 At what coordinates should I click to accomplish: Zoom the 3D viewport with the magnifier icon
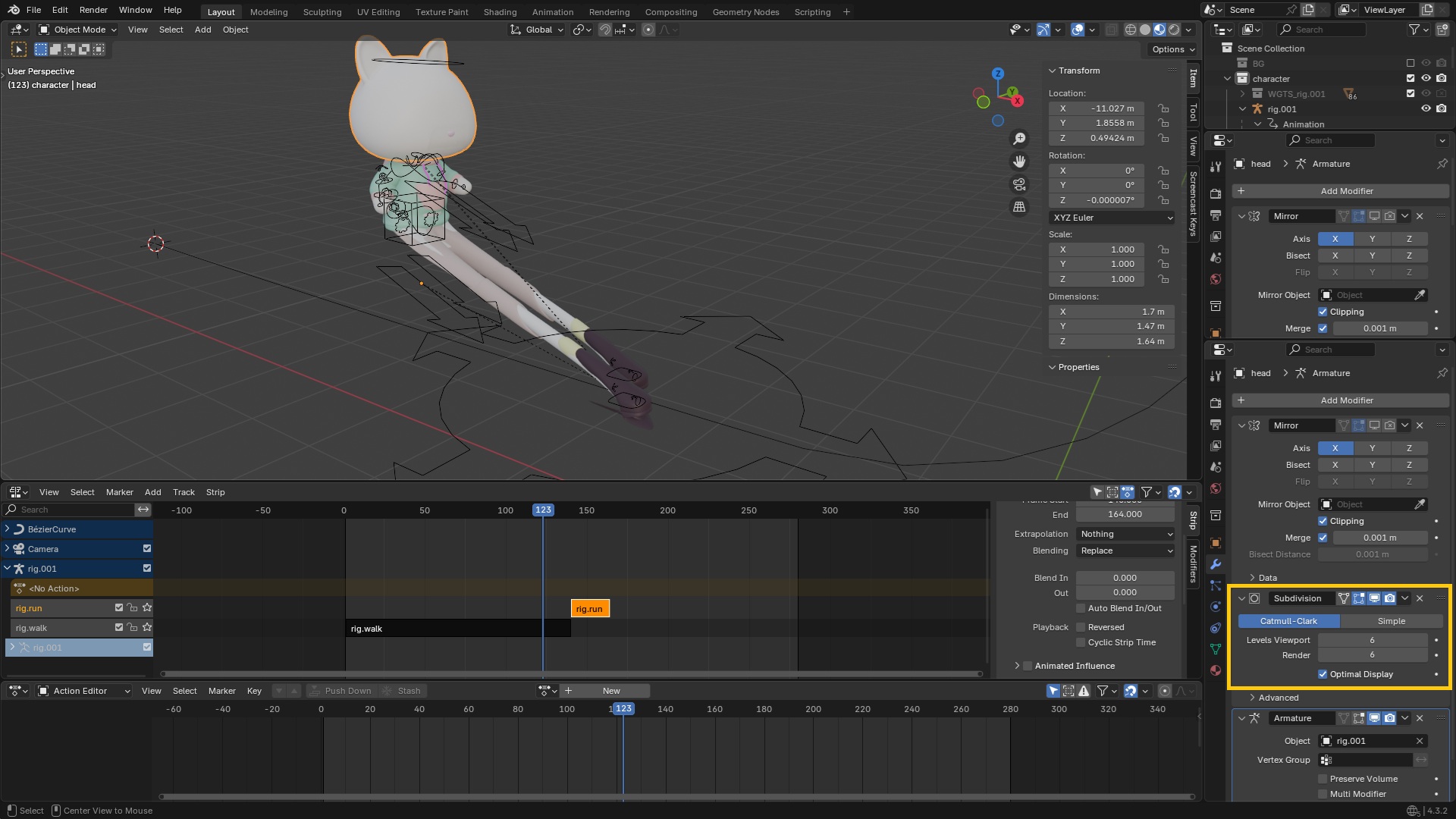click(1019, 139)
